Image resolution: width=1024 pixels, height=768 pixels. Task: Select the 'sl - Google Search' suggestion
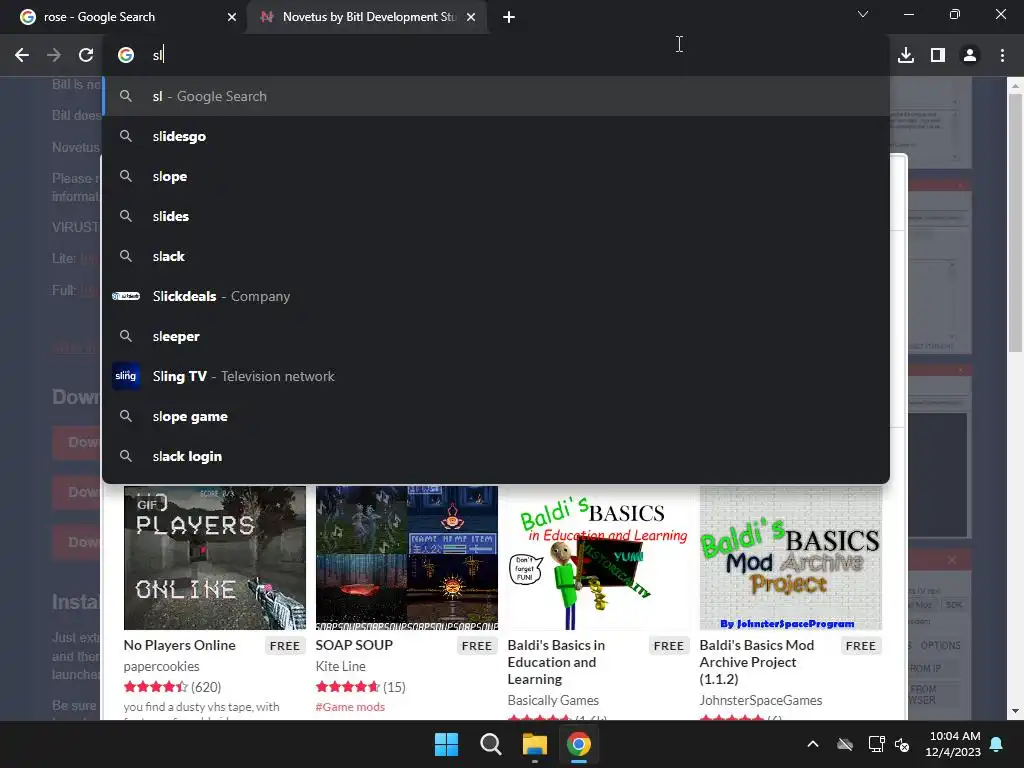coord(496,96)
